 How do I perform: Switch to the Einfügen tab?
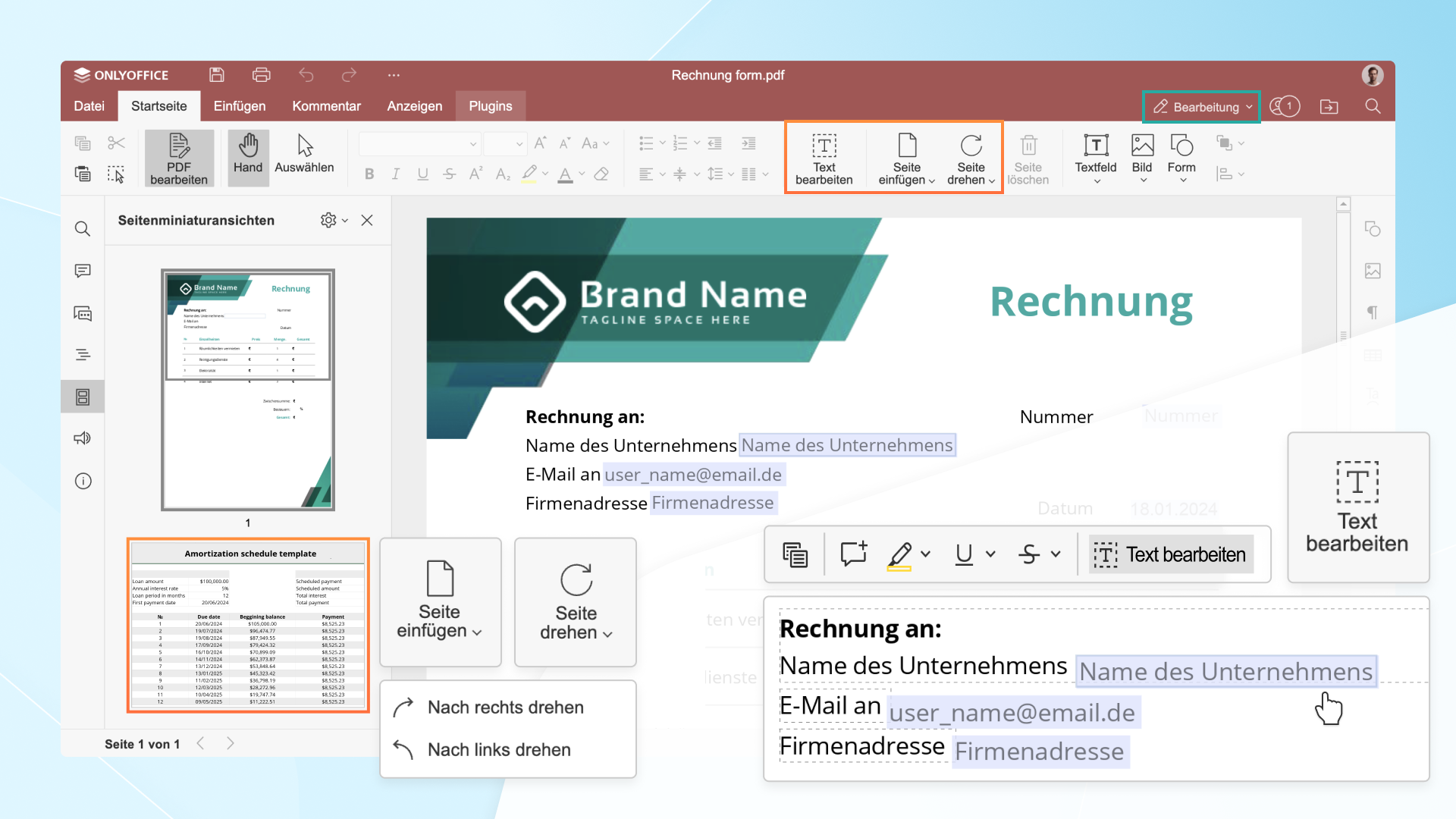pos(240,106)
